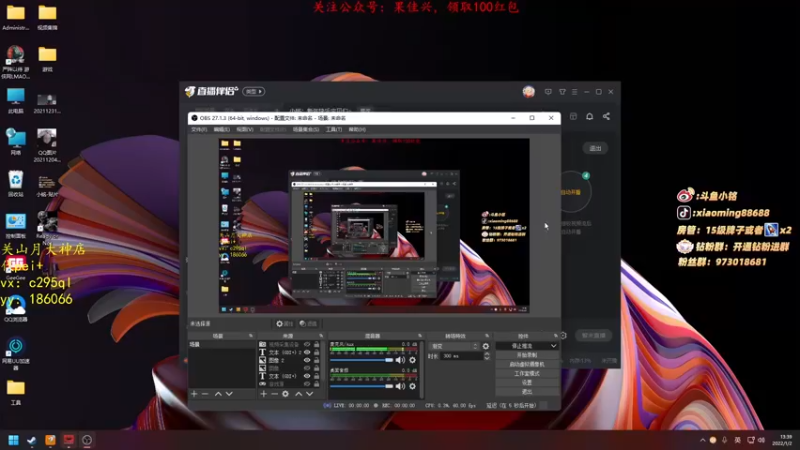Image resolution: width=800 pixels, height=450 pixels.
Task: Hide the lower text (GDI+) source
Action: 307,376
